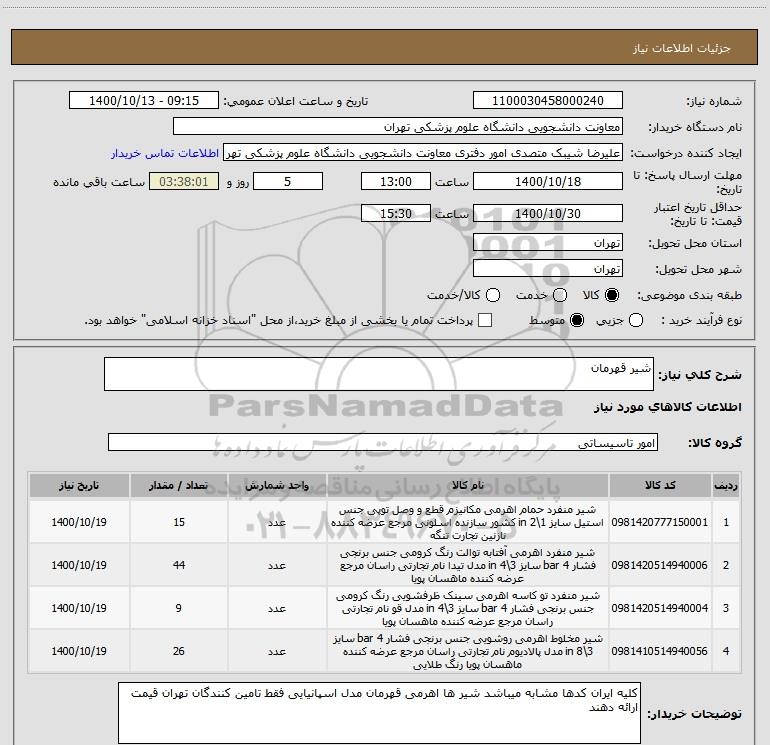Click the need date 1400/10/19 in row 1
The image size is (770, 745).
pyautogui.click(x=79, y=523)
